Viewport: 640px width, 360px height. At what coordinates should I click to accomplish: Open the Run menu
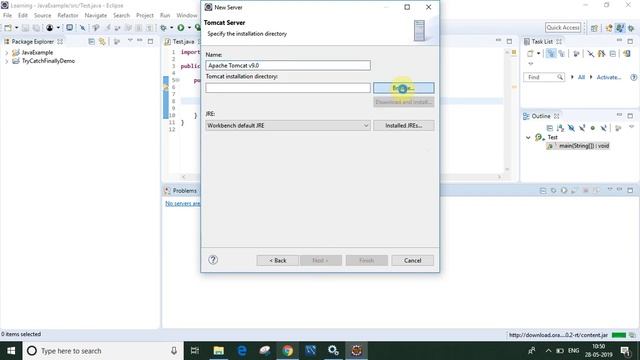[165, 15]
